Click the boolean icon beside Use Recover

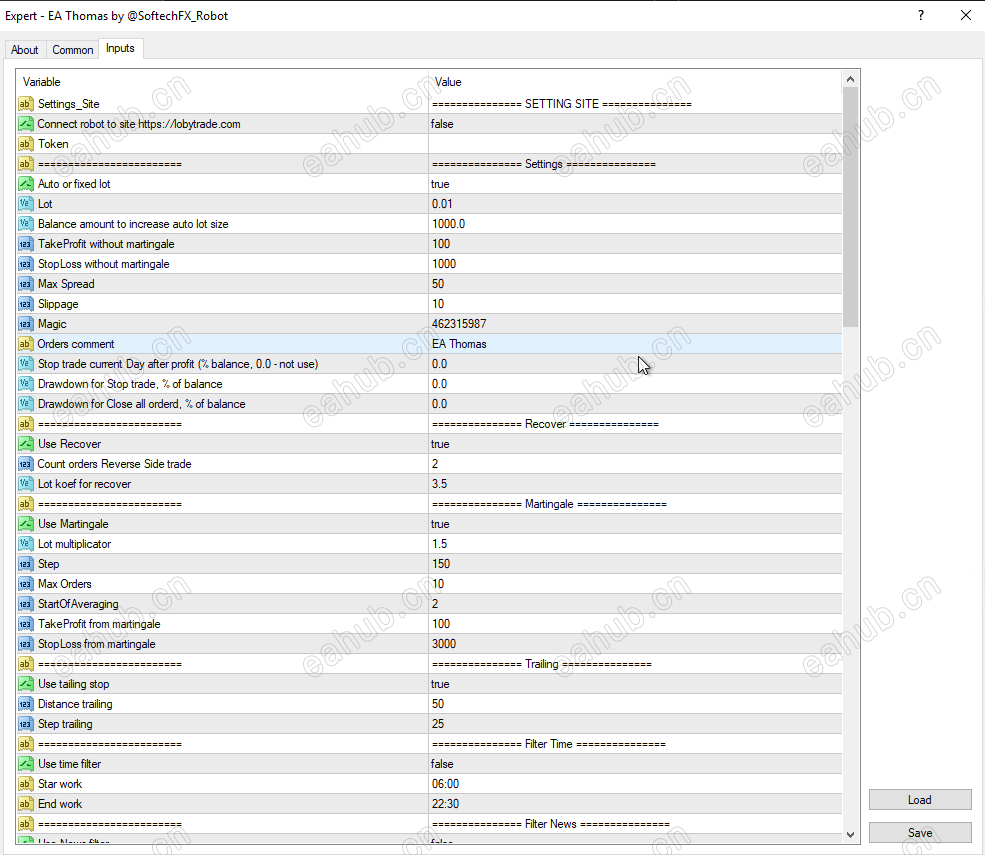coord(26,444)
